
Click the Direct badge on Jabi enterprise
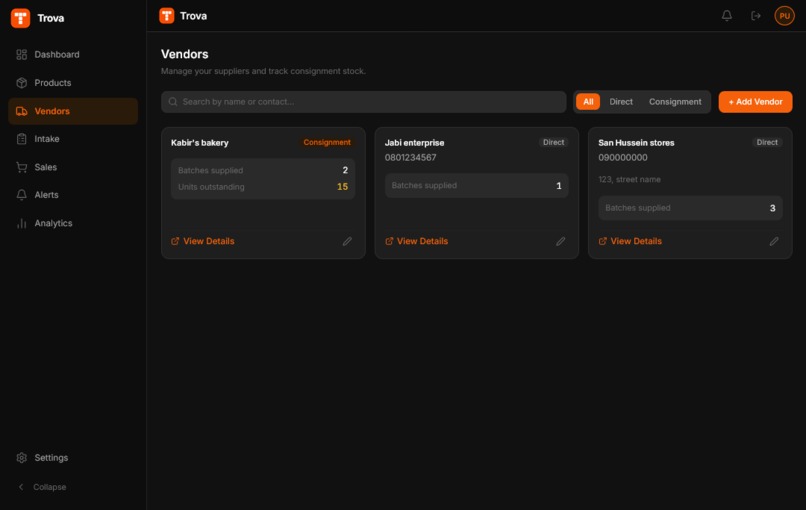tap(554, 142)
